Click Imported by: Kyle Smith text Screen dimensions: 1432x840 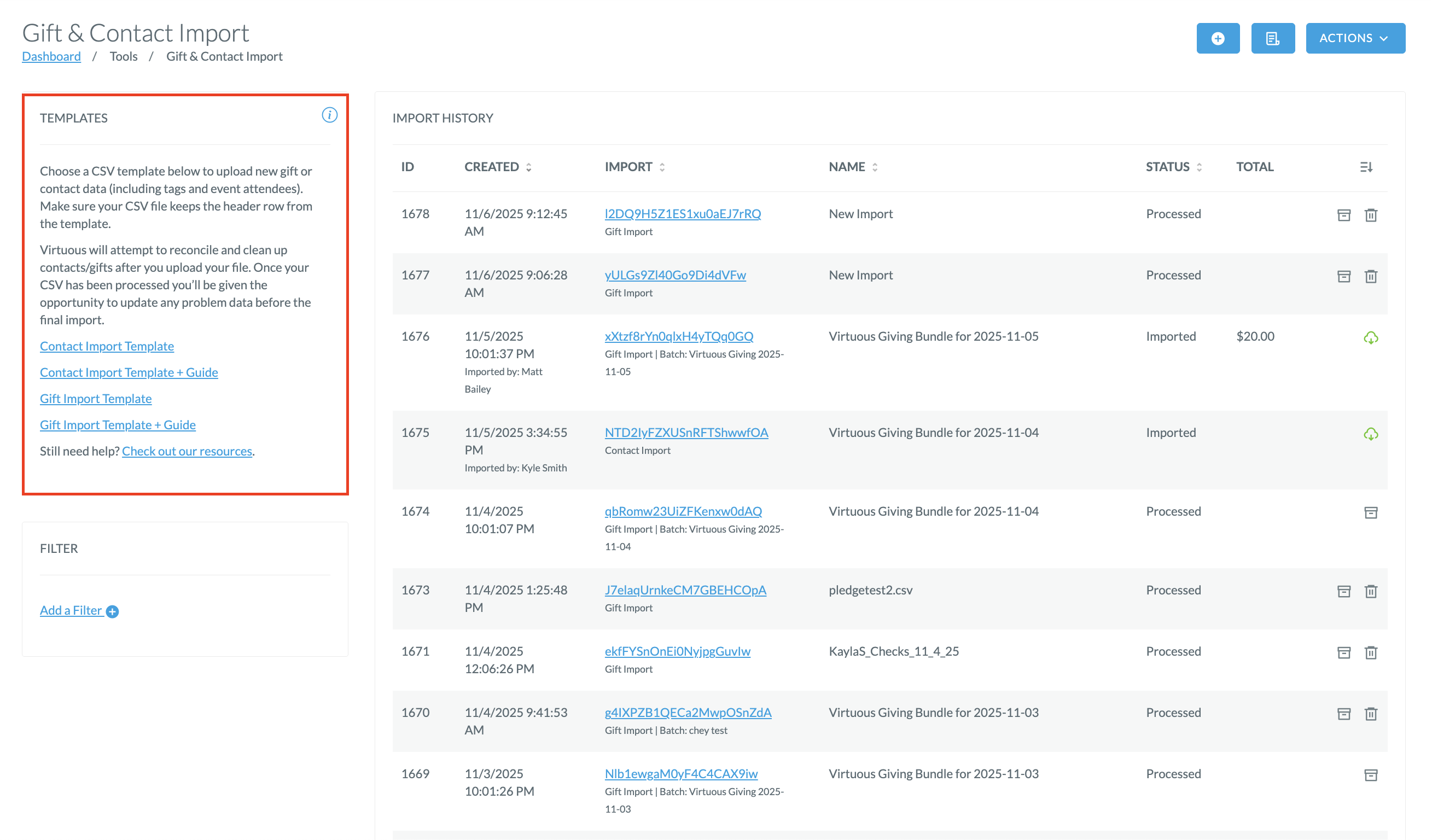click(515, 468)
